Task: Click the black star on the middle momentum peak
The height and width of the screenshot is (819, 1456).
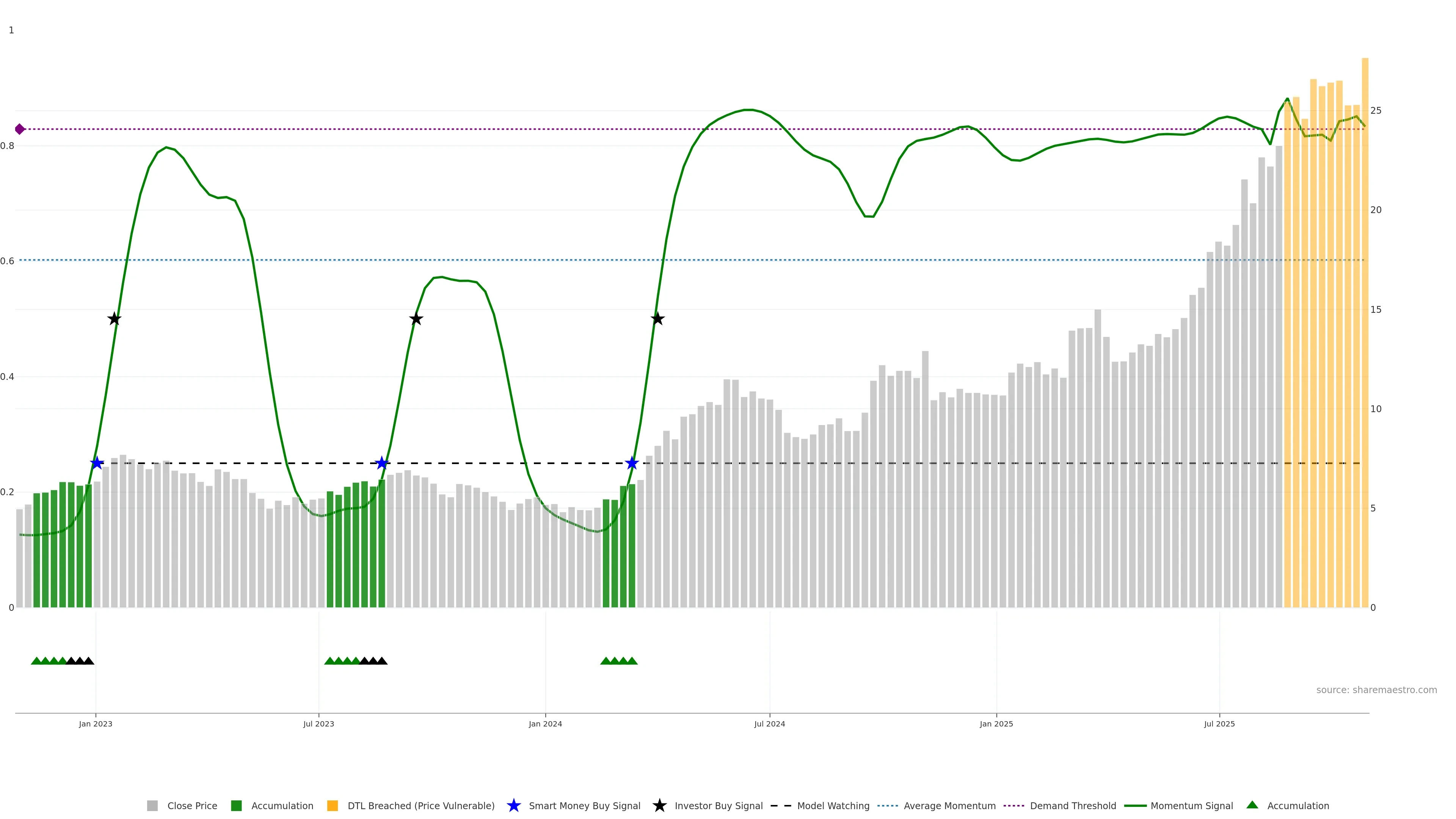Action: point(416,319)
